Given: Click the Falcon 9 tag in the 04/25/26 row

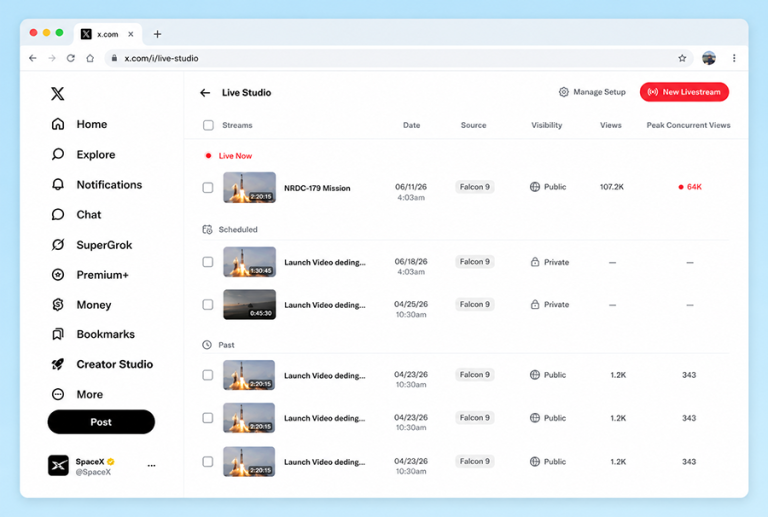Looking at the screenshot, I should coord(474,305).
